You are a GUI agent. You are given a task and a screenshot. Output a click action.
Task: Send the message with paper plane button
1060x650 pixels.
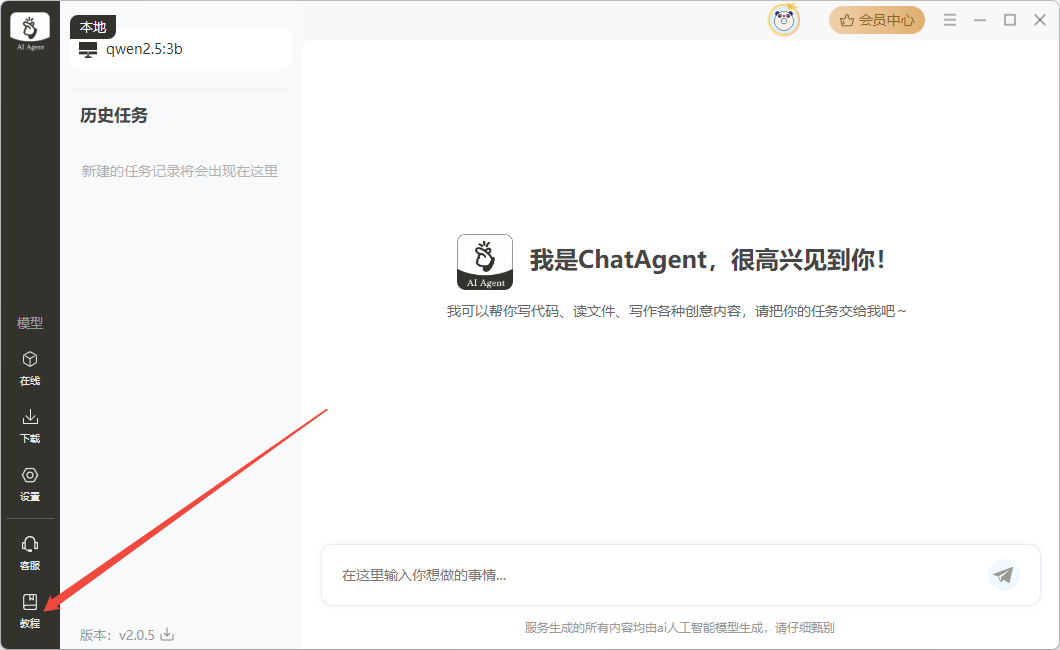coord(1003,575)
